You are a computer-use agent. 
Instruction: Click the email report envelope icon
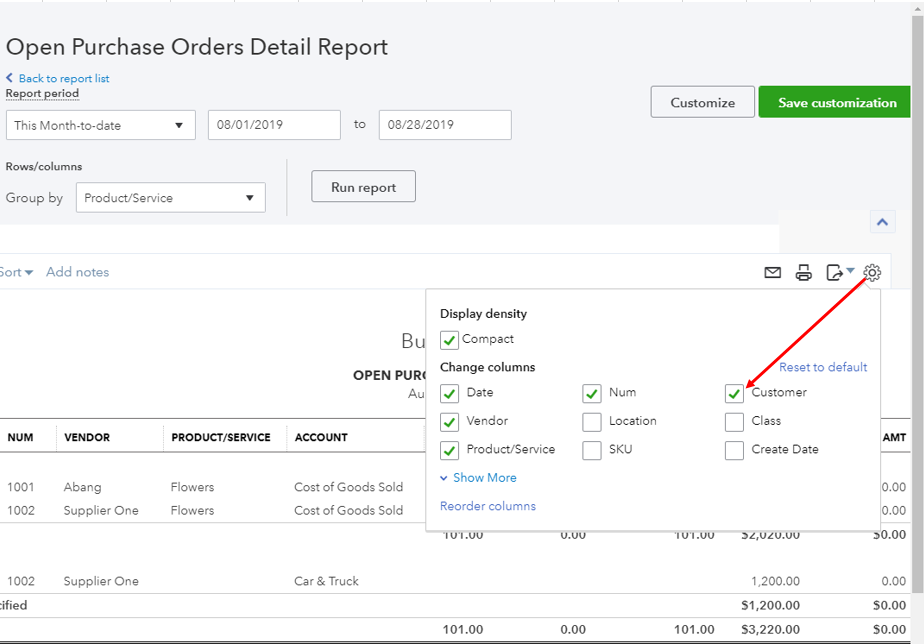[772, 272]
